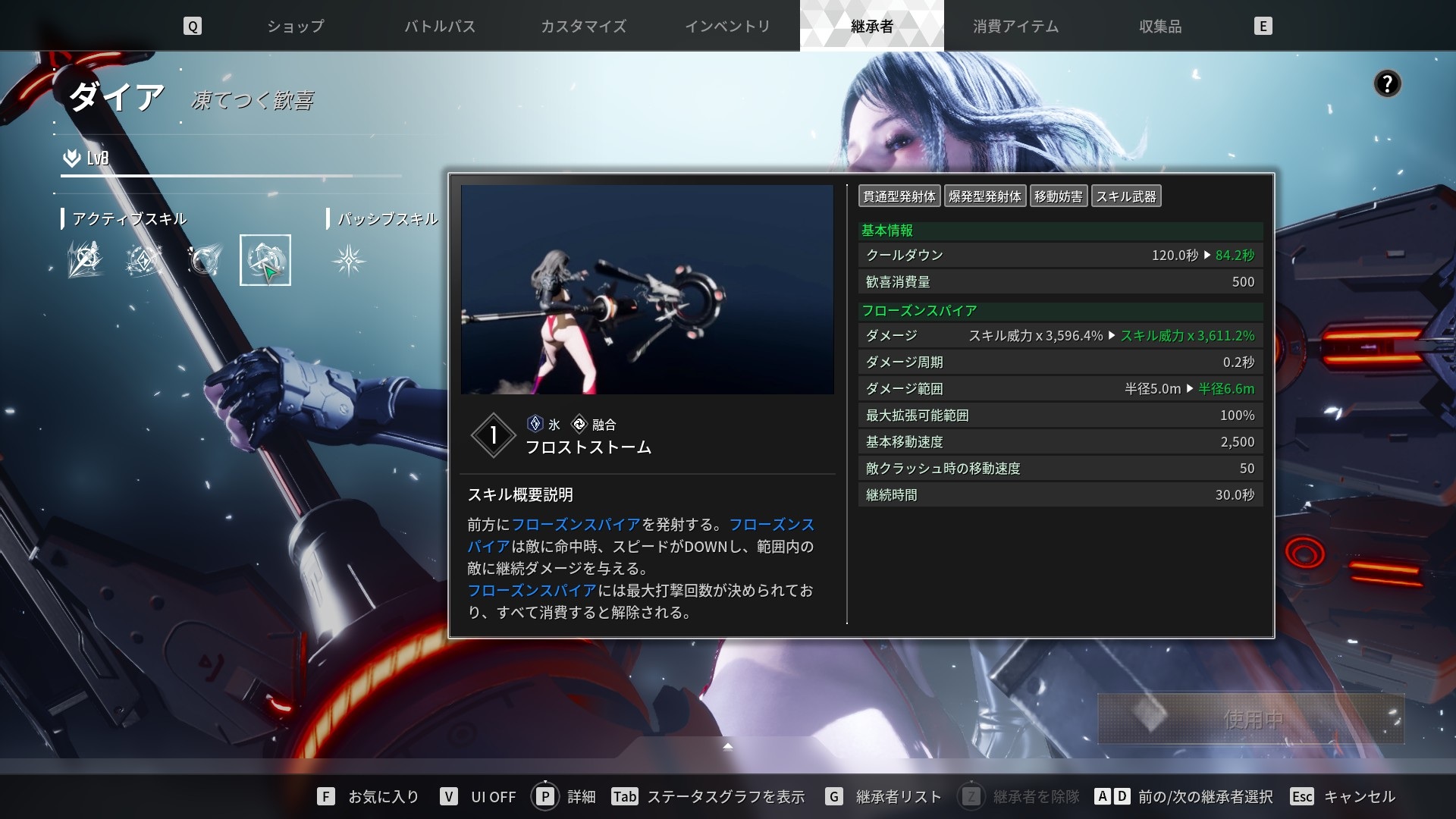Viewport: 1456px width, 819px height.
Task: Select the passive skill snowflake icon
Action: (x=349, y=260)
